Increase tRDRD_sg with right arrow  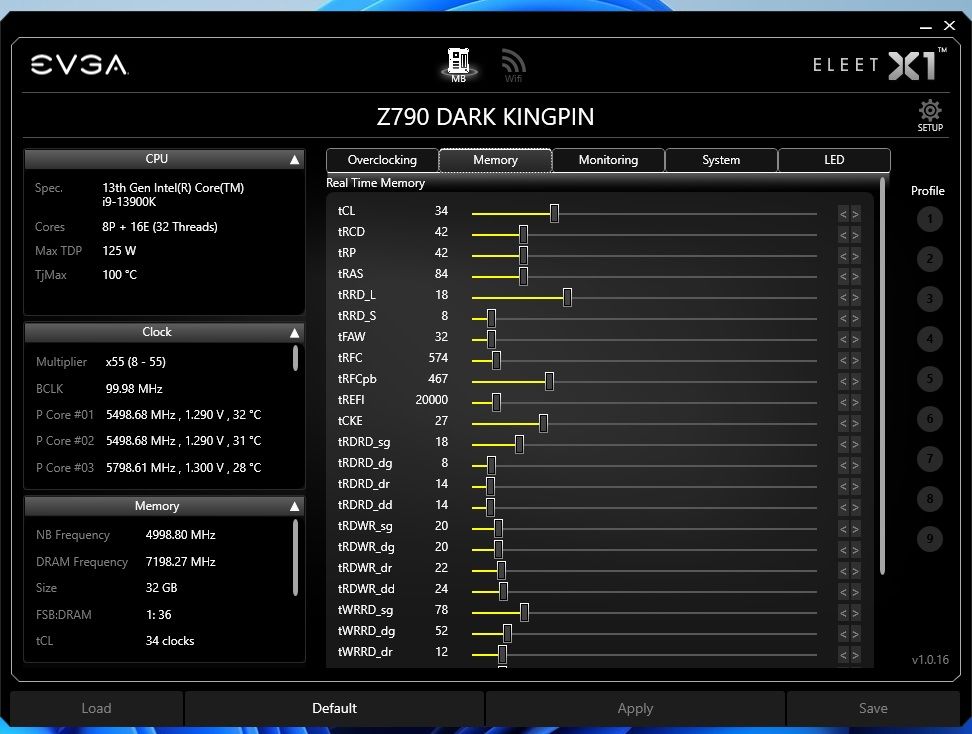[x=855, y=445]
